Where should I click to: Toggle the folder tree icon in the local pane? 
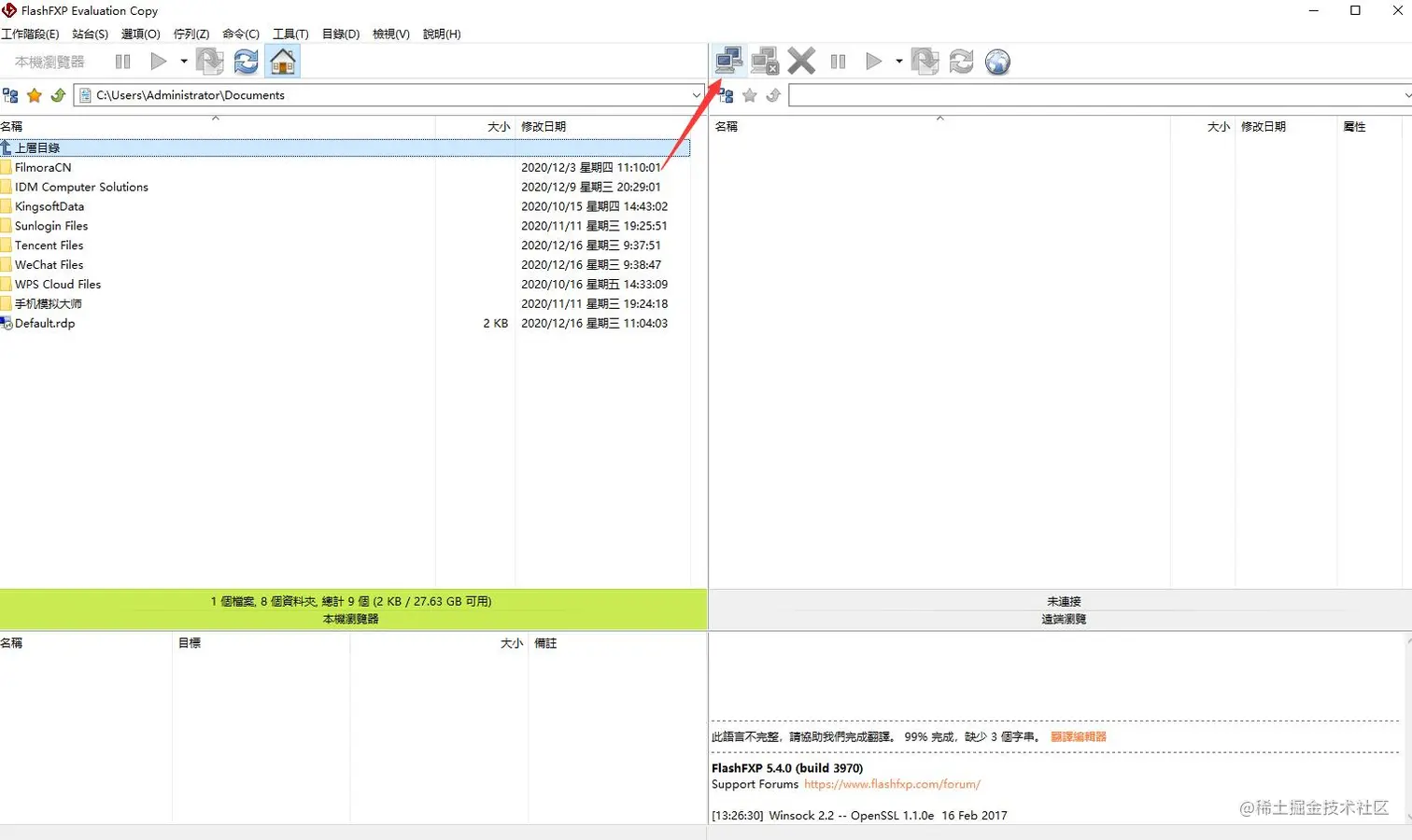(10, 95)
